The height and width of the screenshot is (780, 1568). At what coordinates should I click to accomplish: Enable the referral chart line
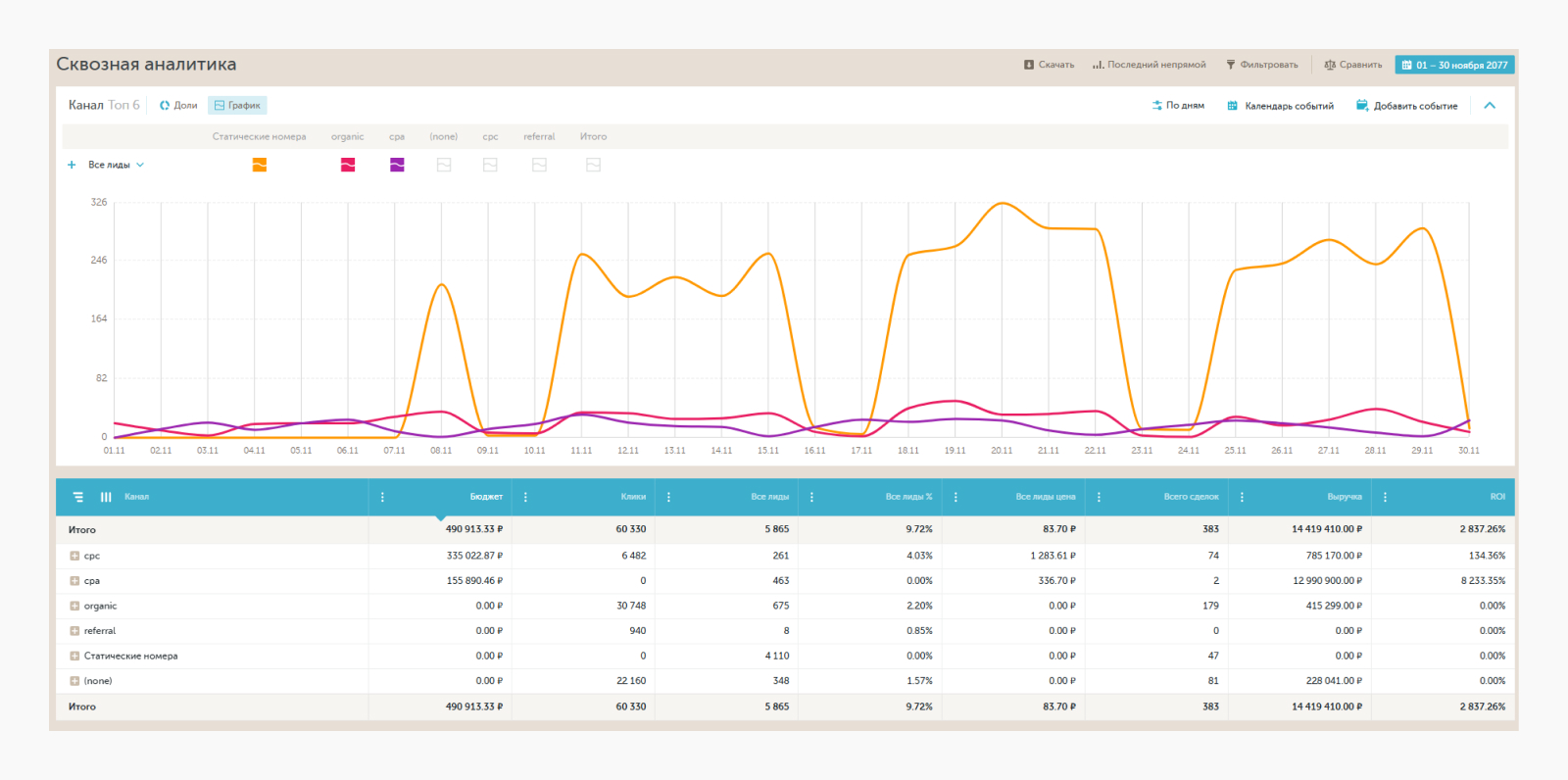point(539,165)
